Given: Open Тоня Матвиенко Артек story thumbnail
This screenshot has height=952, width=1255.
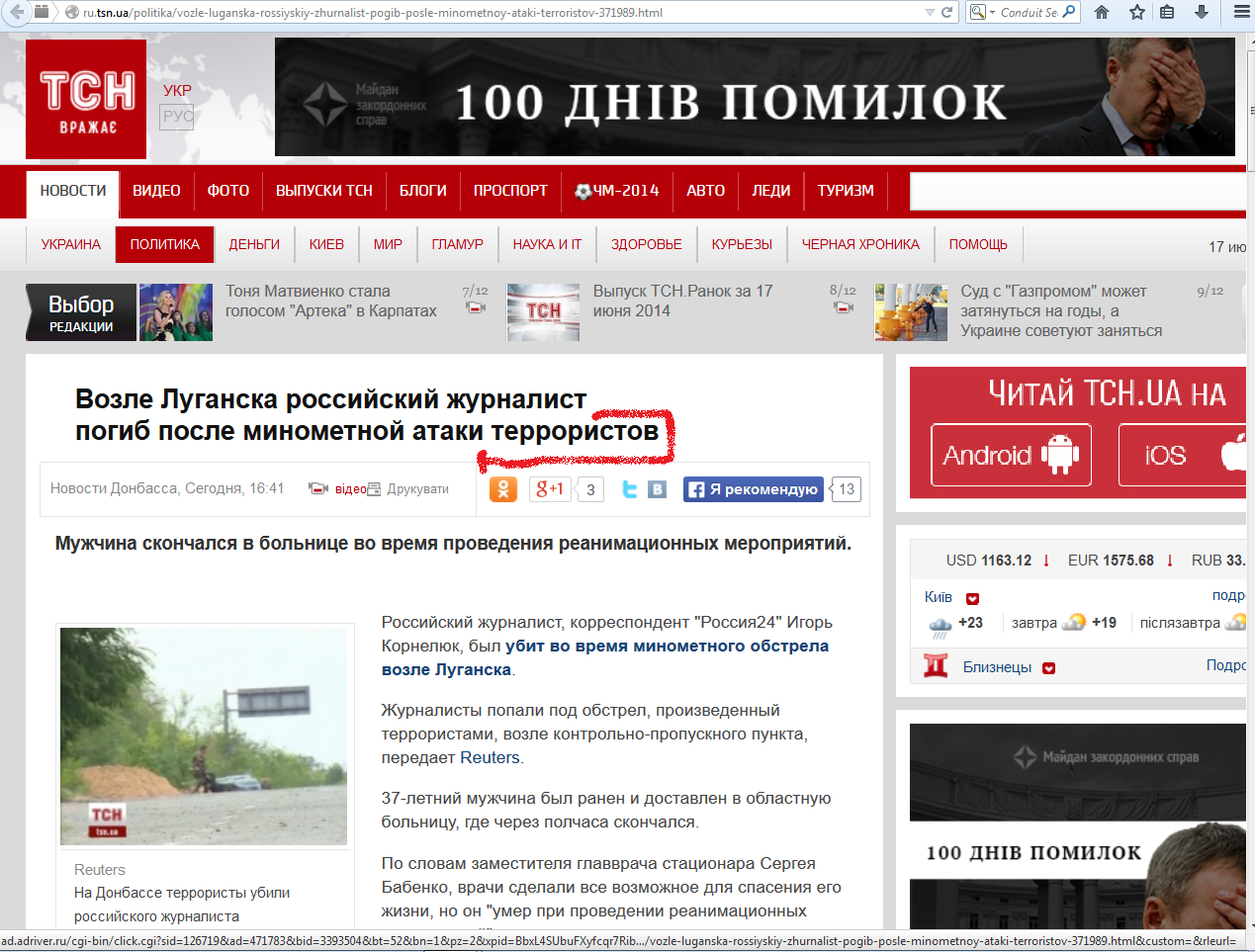Looking at the screenshot, I should click(x=176, y=312).
